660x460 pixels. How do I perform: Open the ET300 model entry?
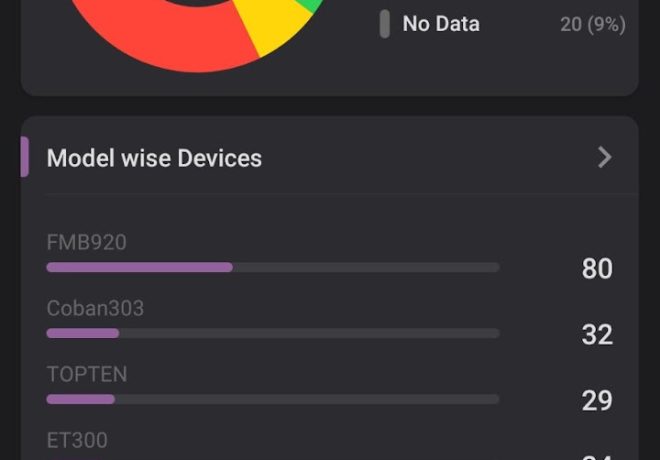coord(77,440)
